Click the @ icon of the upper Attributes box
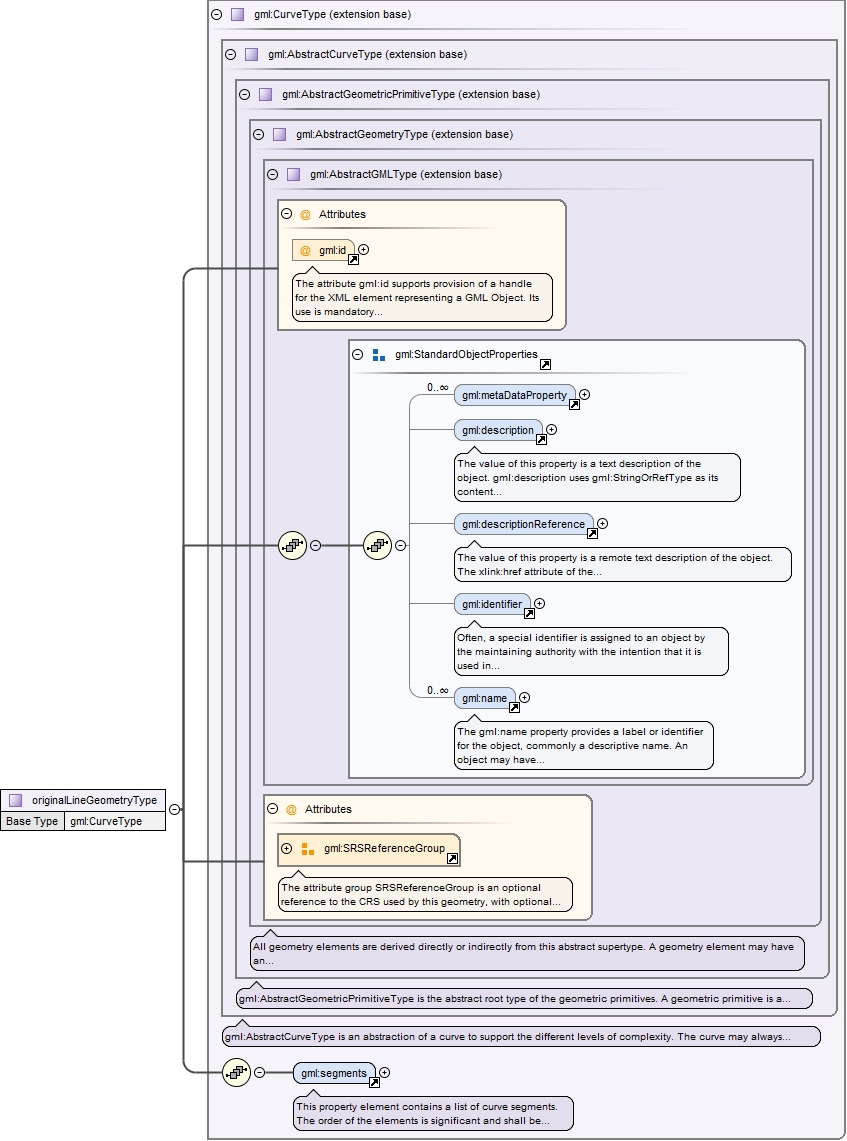847x1141 pixels. [x=306, y=214]
